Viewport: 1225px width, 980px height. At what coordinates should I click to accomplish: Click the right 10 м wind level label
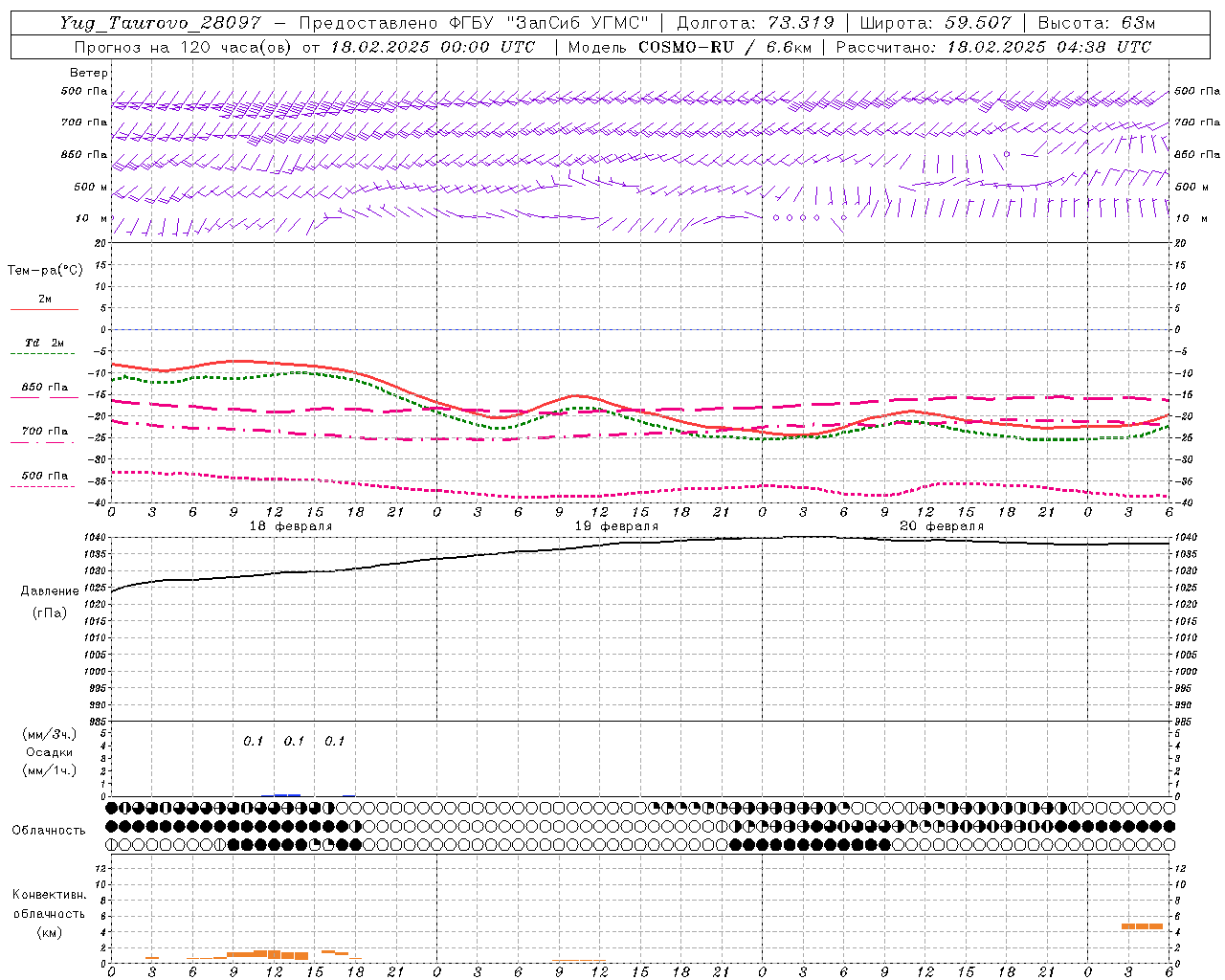[x=1190, y=219]
